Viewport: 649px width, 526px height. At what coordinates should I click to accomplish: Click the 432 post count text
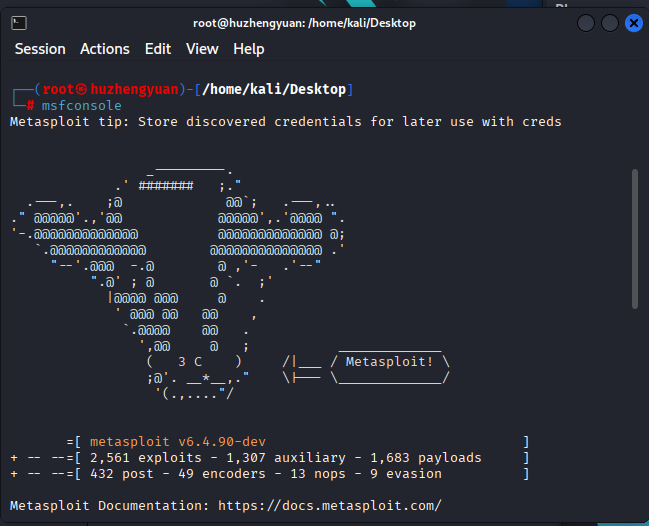(x=122, y=474)
